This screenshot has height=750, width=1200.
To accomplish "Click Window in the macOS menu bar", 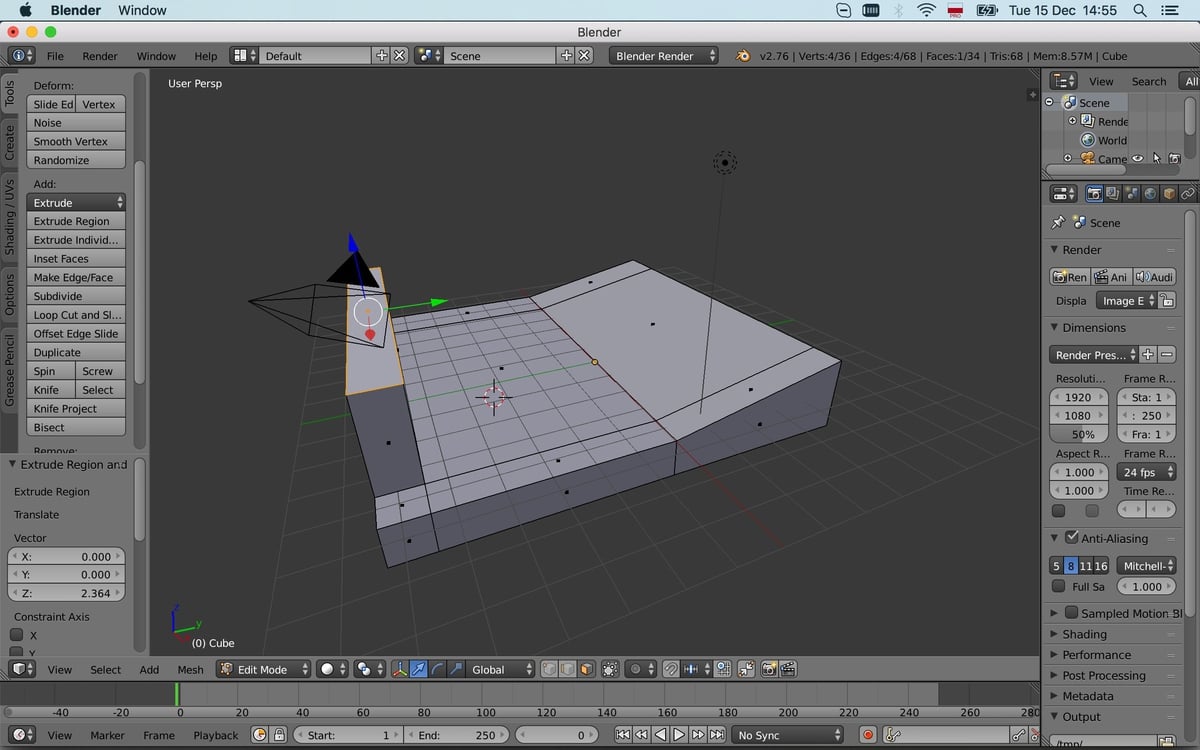I will pyautogui.click(x=141, y=10).
